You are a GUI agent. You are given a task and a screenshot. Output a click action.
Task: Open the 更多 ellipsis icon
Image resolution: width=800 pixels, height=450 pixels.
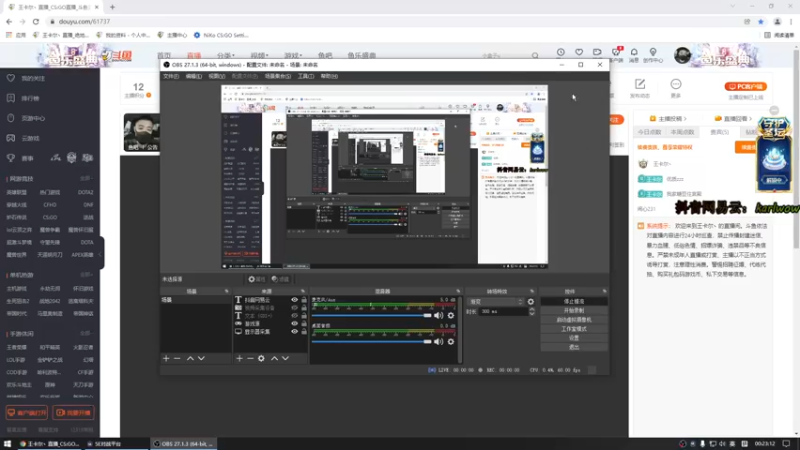676,84
